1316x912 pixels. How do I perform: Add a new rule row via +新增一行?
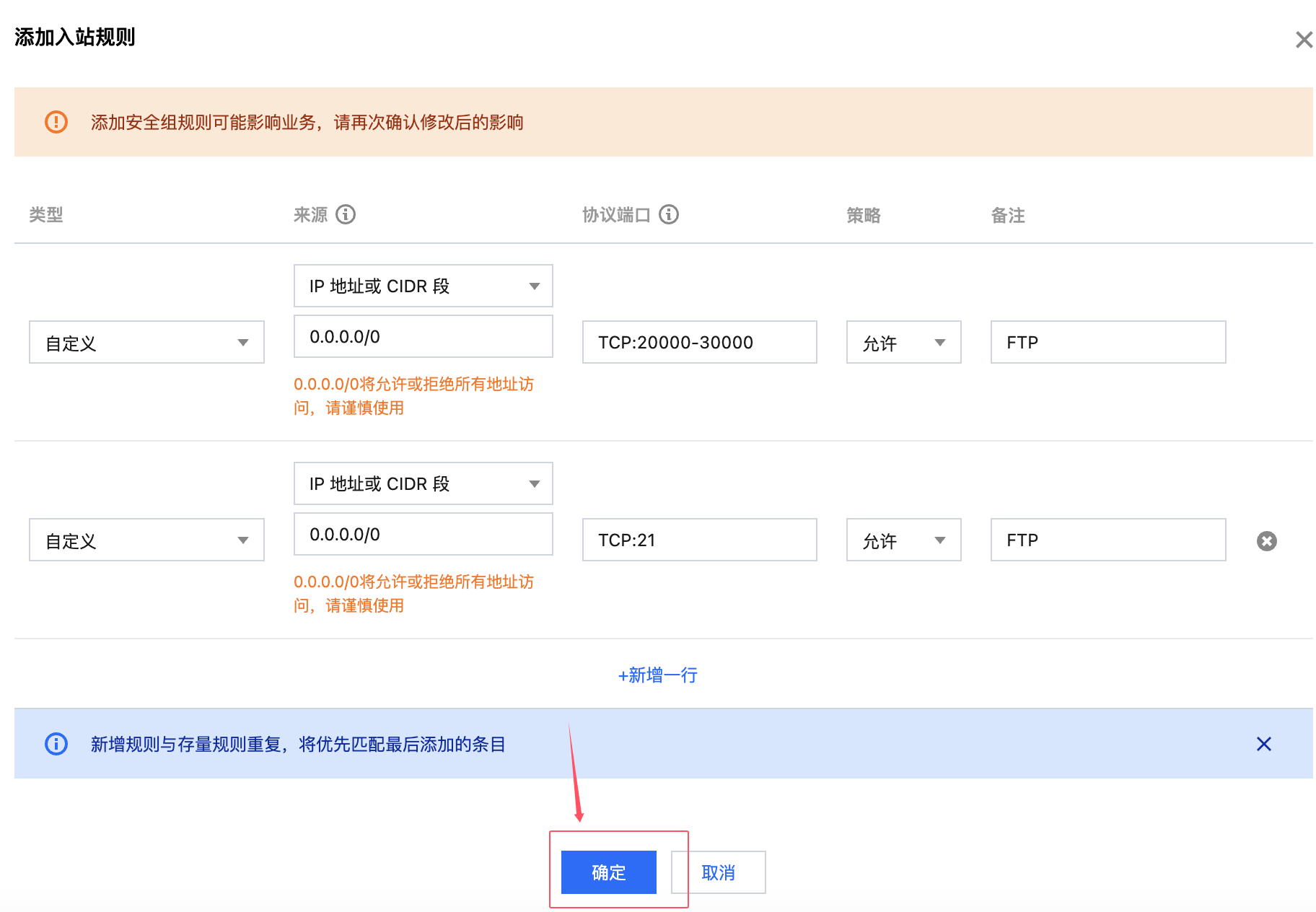pyautogui.click(x=658, y=675)
